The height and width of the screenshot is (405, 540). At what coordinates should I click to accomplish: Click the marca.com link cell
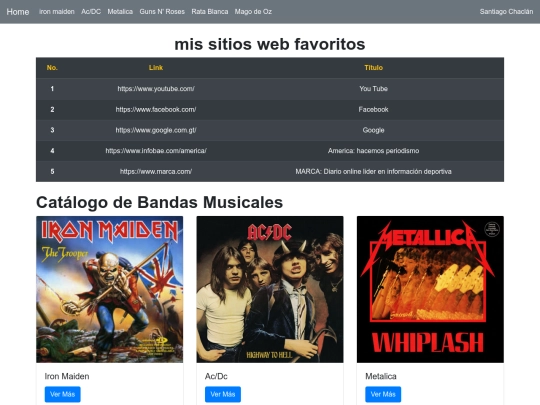156,172
